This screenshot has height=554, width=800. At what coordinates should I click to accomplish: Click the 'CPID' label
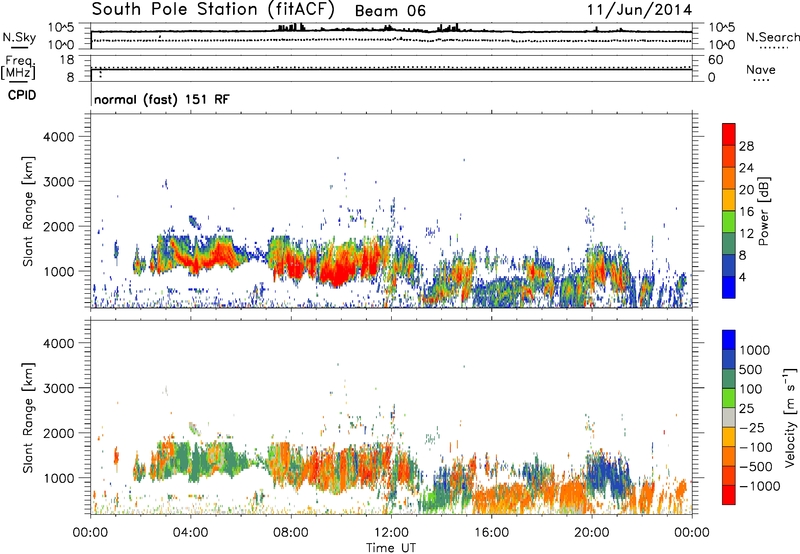point(22,95)
